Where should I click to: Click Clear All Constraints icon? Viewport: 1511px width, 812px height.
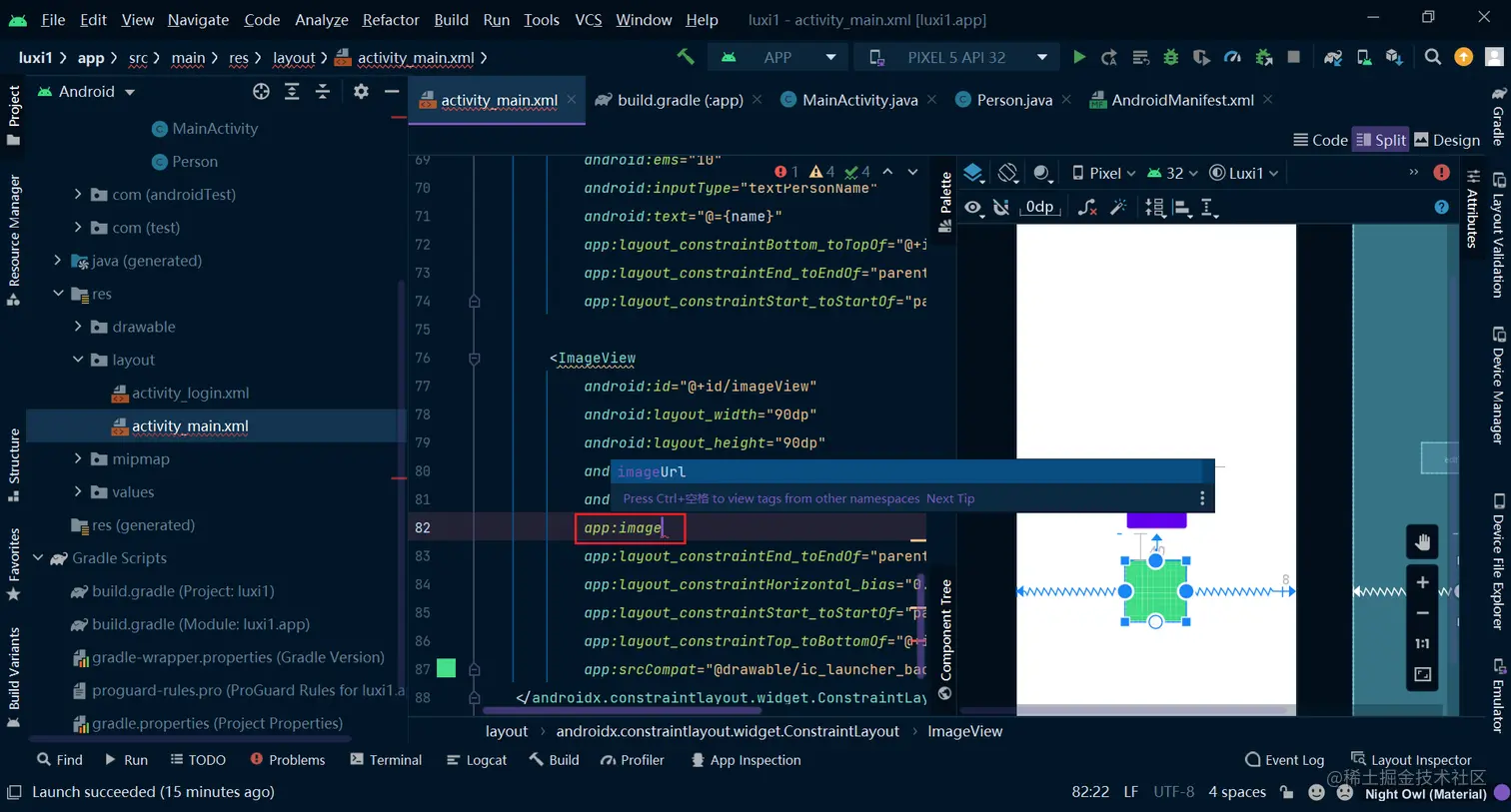click(x=1087, y=208)
